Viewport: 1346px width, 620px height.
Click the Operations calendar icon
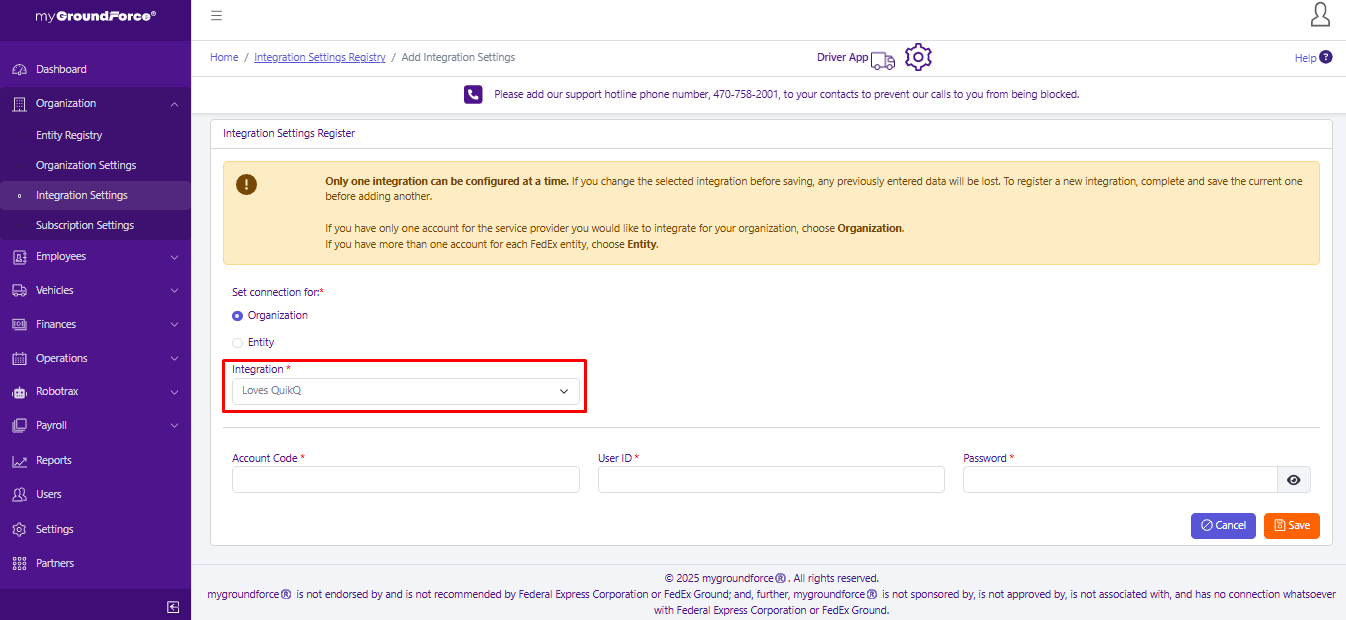(19, 359)
